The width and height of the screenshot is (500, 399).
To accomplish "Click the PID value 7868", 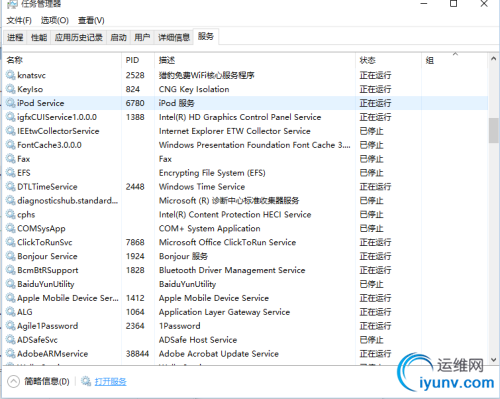I will (135, 242).
